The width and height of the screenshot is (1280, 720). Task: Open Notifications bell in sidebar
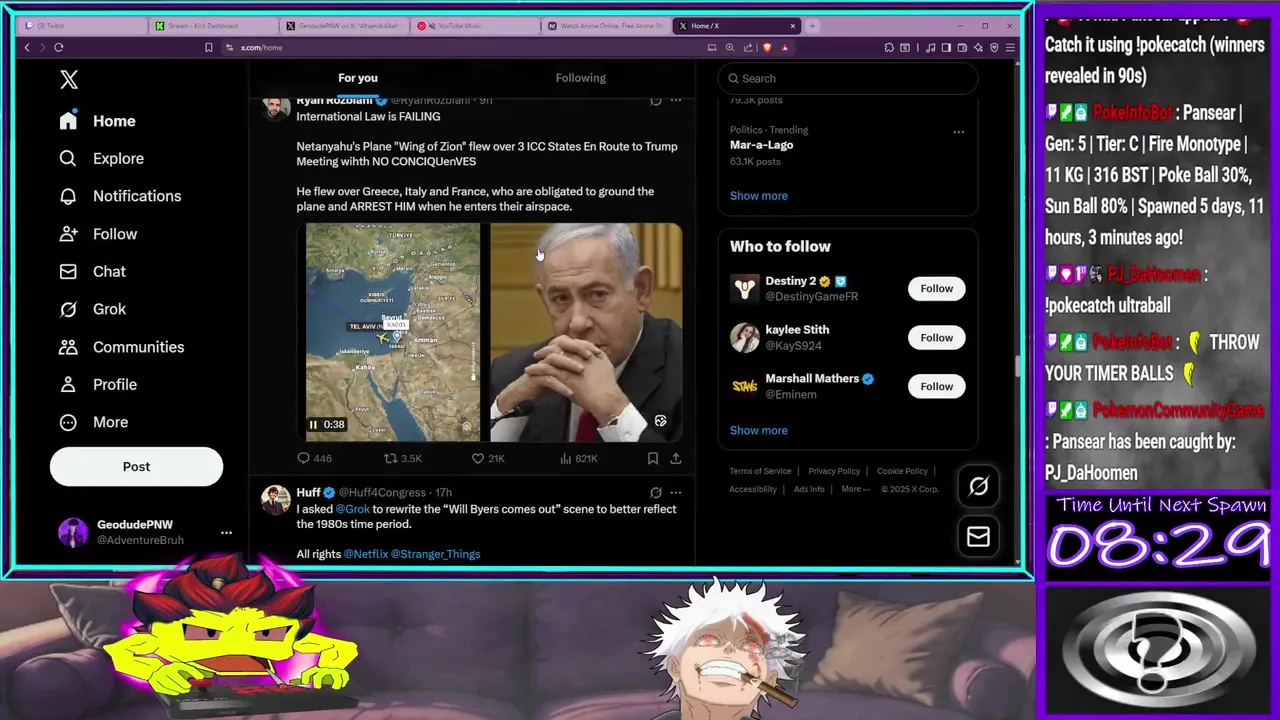tap(68, 196)
